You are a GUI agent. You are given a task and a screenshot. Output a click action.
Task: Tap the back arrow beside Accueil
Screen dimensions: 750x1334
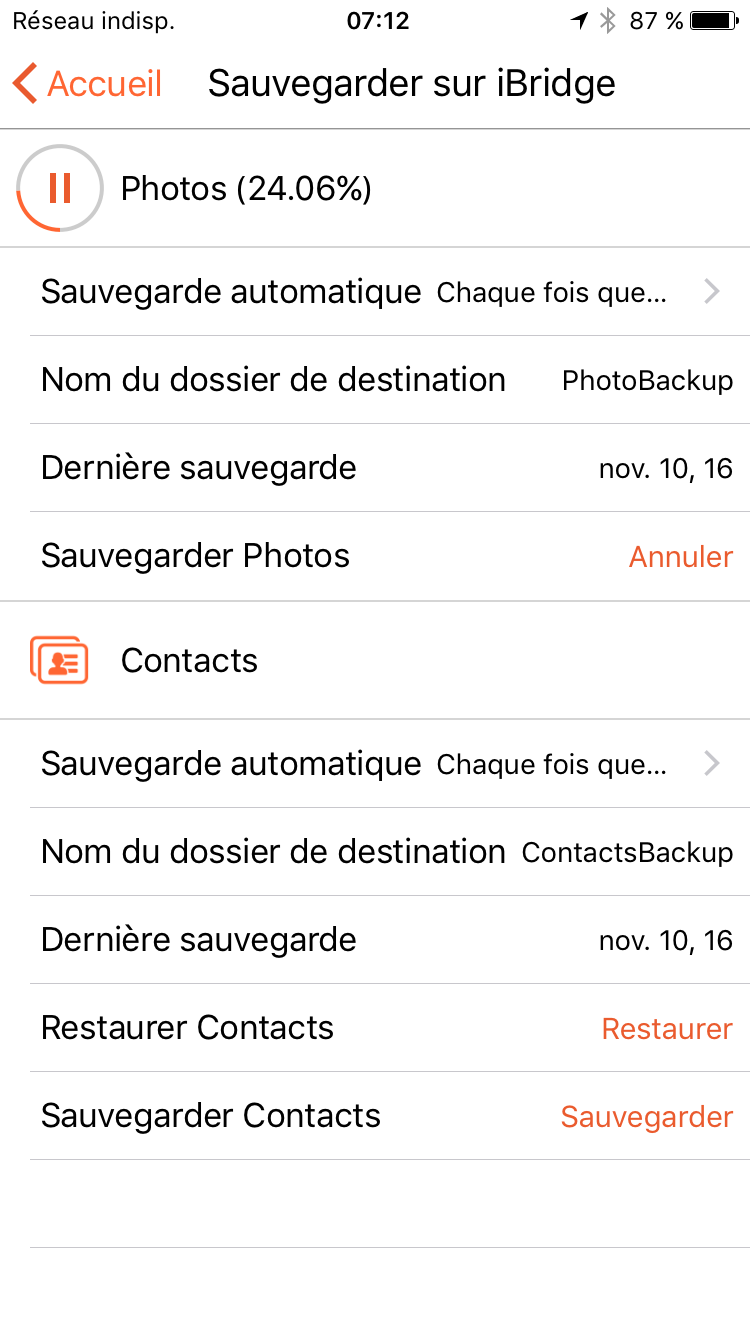pos(26,84)
